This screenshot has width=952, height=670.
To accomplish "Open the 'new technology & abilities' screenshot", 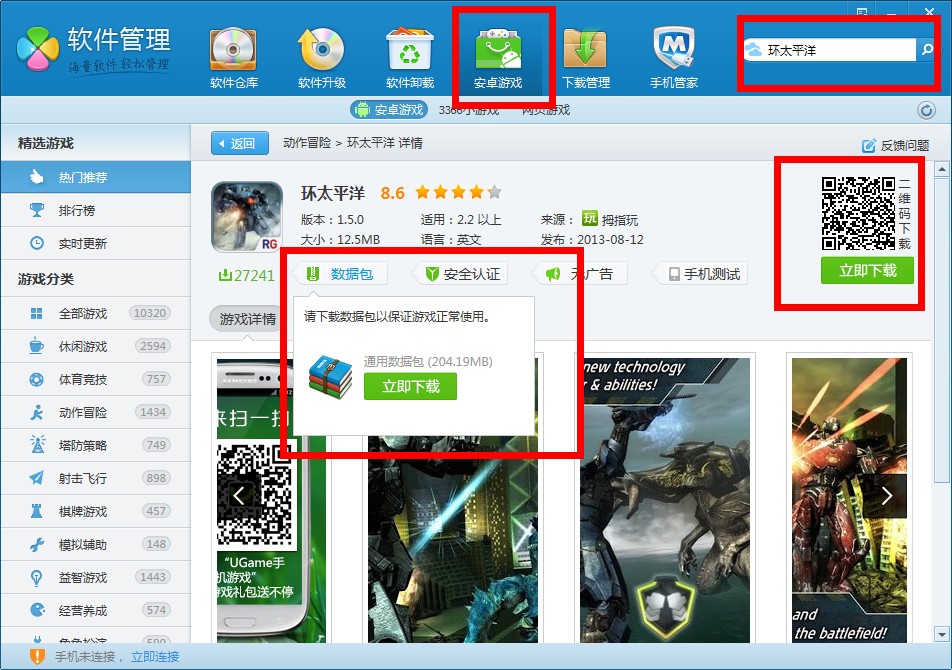I will coord(665,500).
